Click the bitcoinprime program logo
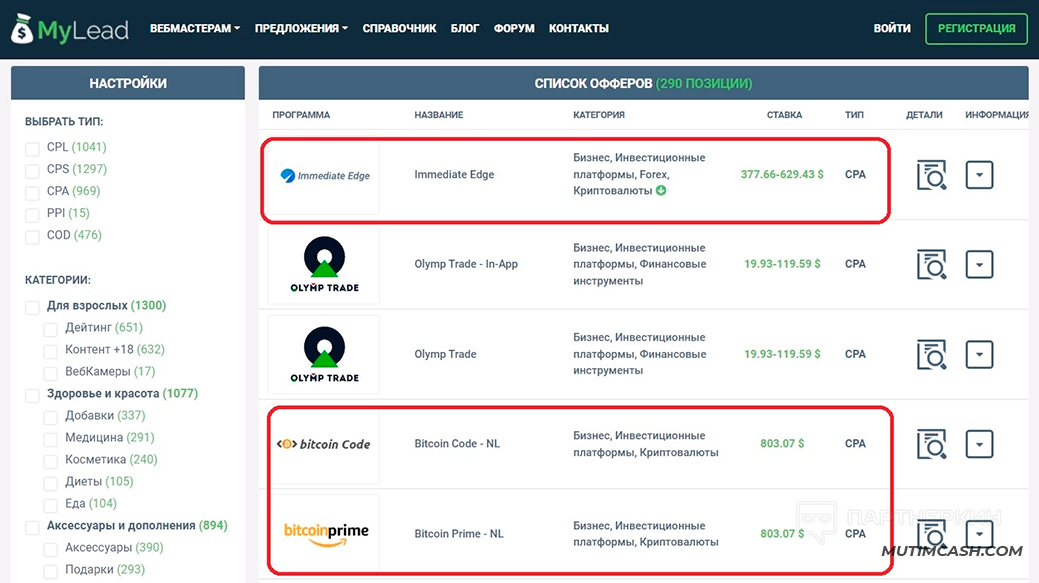The image size is (1039, 583). [326, 534]
